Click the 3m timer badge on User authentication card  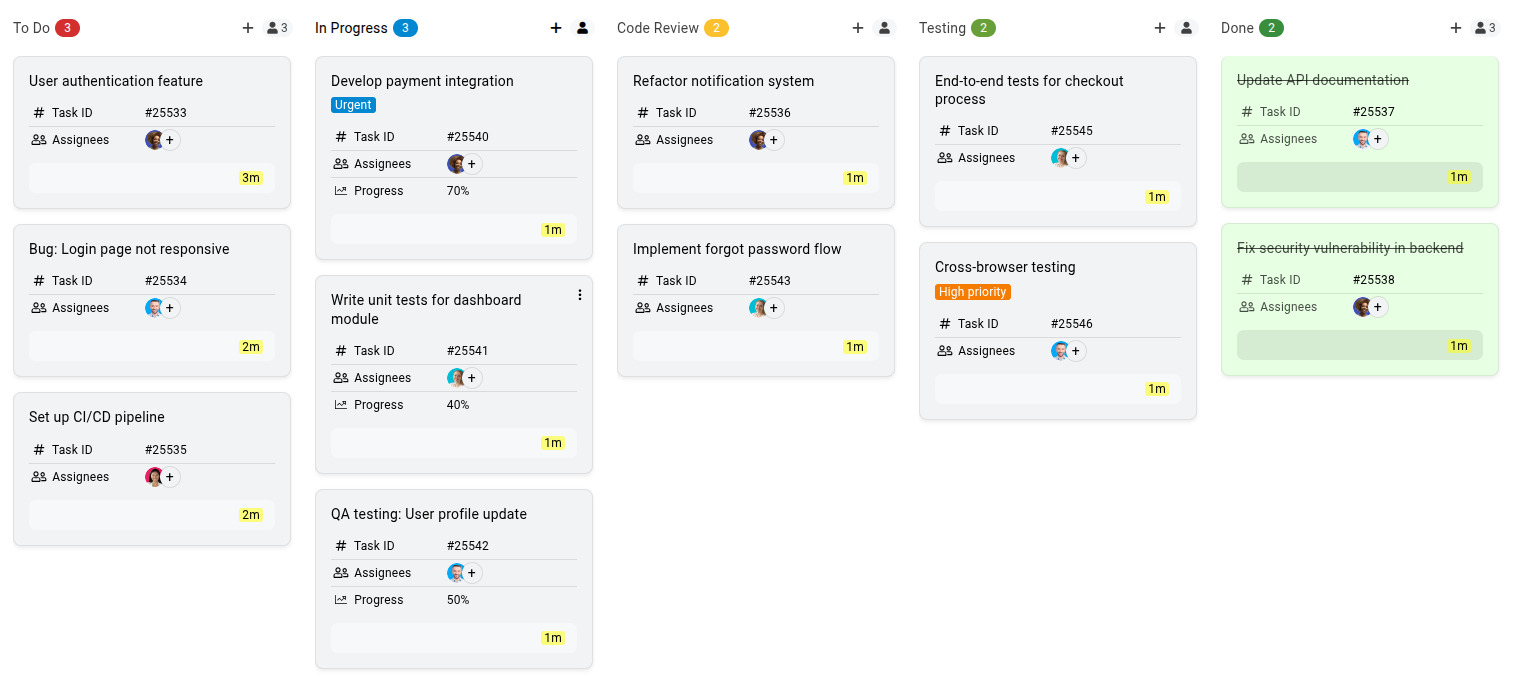[251, 177]
